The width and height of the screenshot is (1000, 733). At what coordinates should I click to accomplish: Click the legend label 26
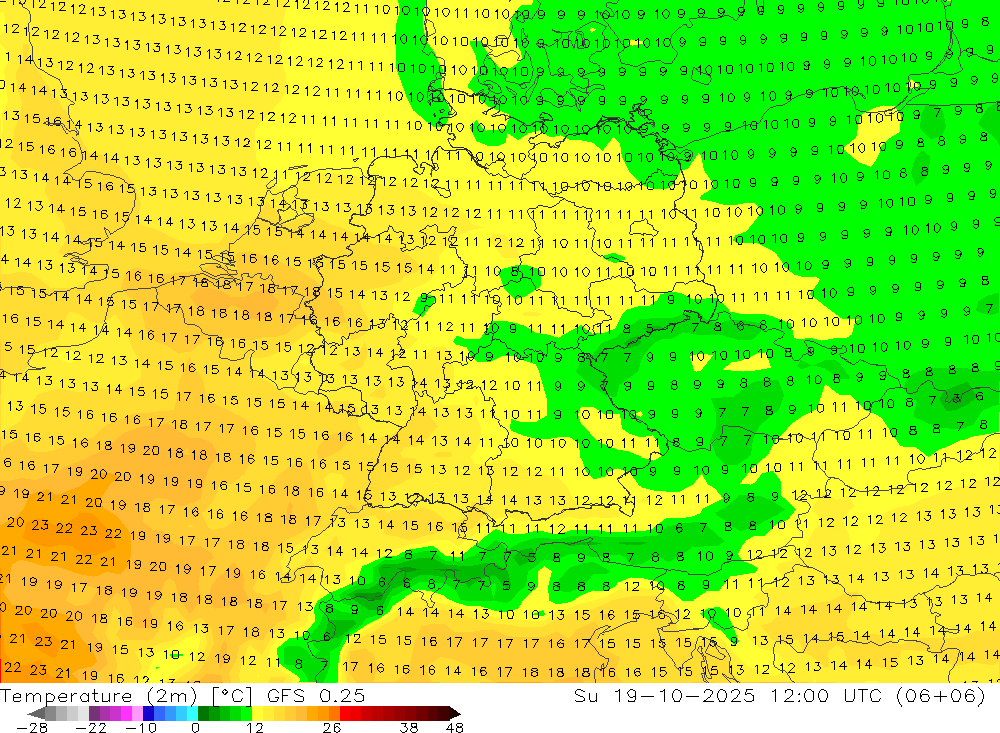[x=332, y=728]
